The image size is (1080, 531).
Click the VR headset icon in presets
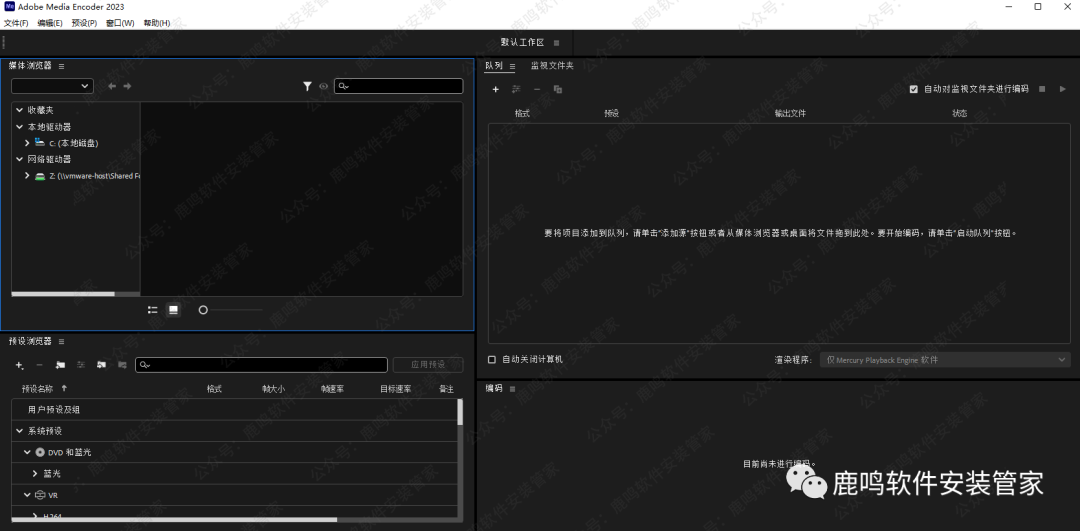(x=40, y=494)
